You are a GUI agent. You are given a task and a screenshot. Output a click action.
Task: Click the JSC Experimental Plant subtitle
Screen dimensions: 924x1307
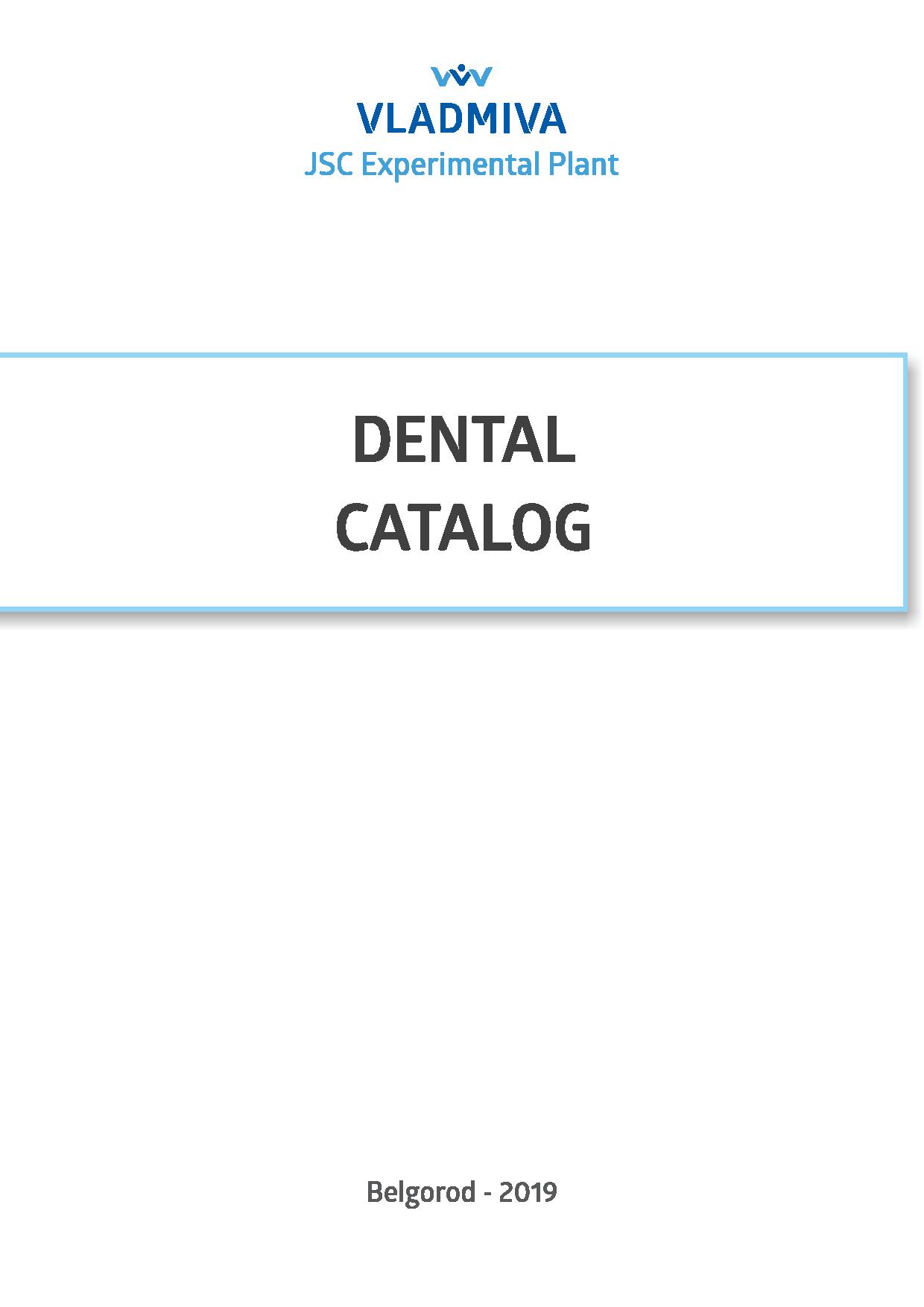461,165
